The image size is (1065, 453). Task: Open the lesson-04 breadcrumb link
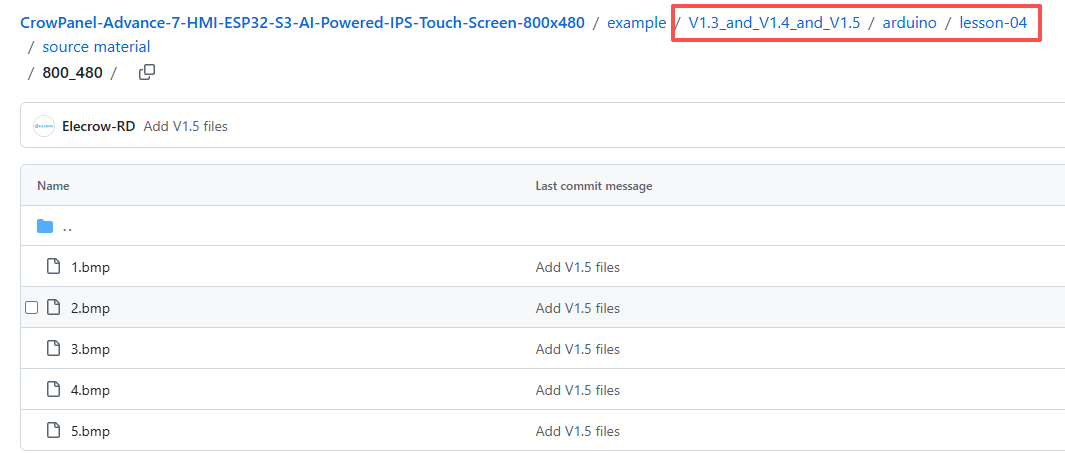(x=993, y=22)
